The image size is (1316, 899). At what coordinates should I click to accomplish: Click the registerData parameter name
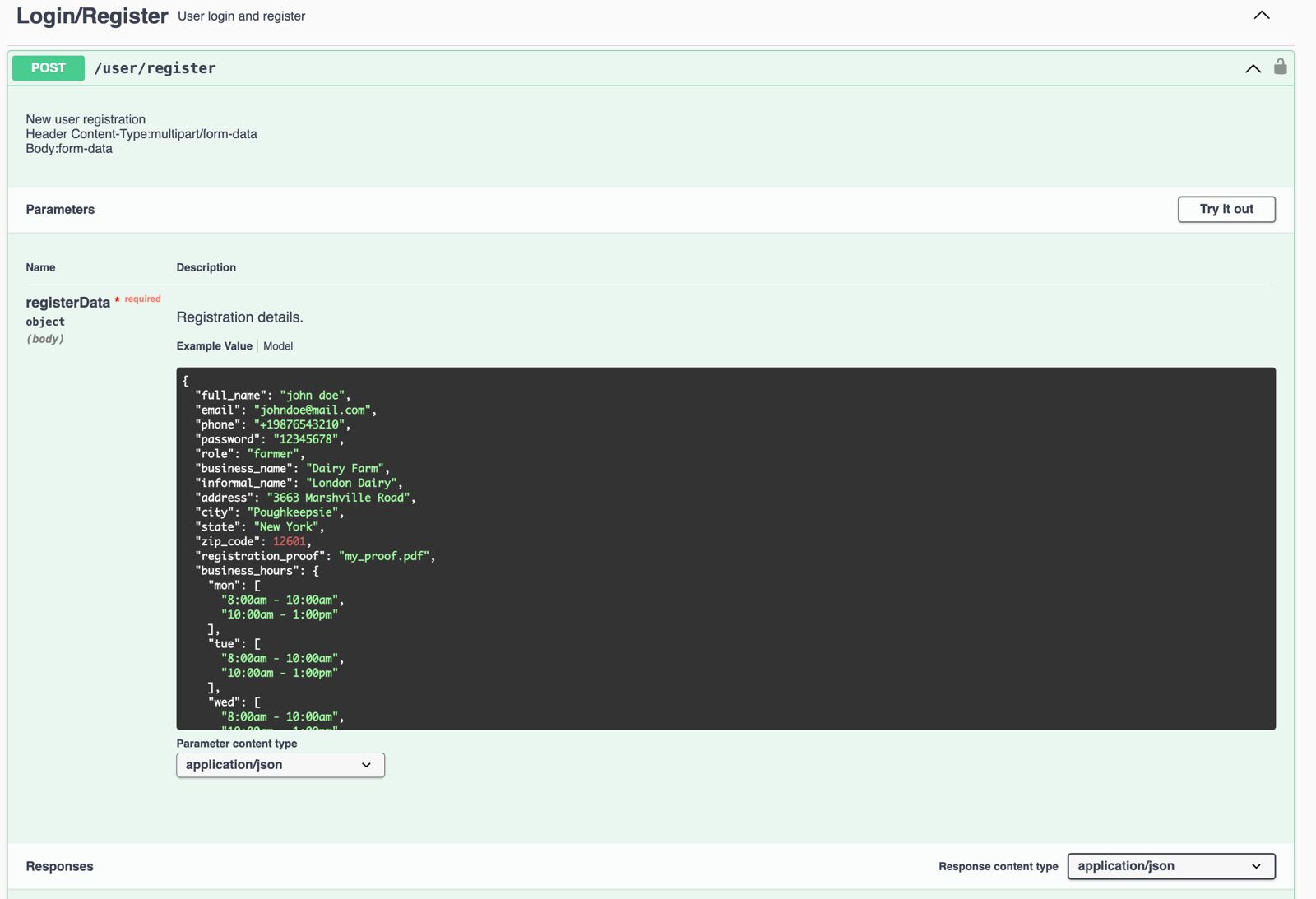pos(67,303)
